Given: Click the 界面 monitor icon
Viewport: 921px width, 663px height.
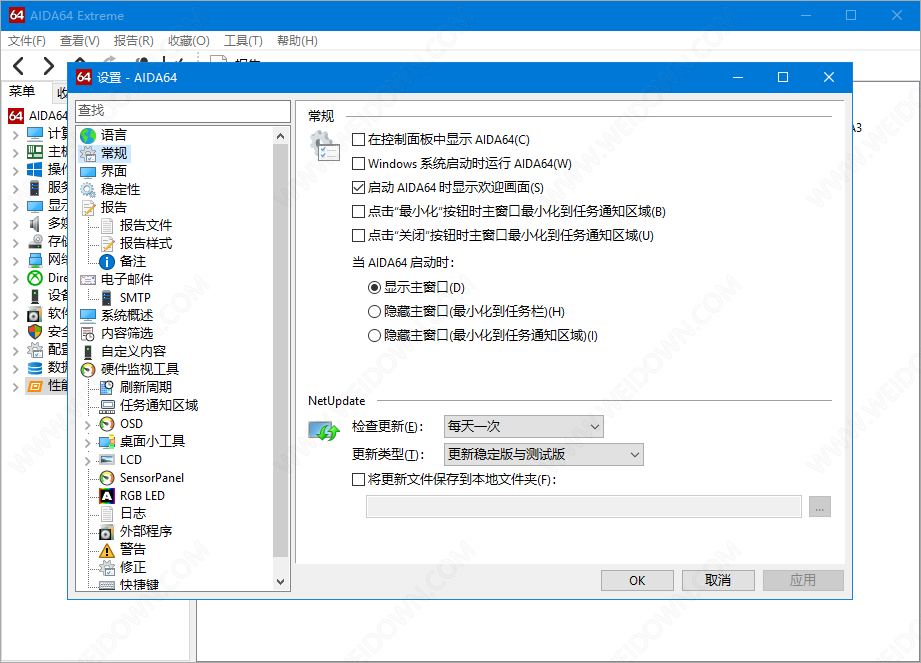Looking at the screenshot, I should click(x=88, y=172).
